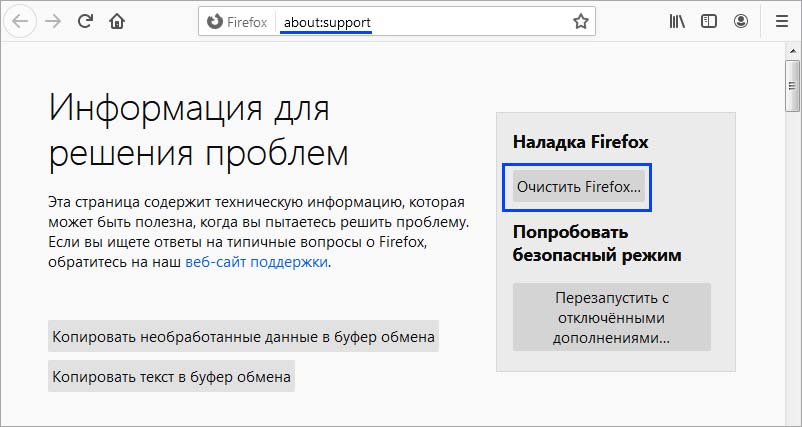Click the "Информация для решения проблем" heading

[x=198, y=130]
